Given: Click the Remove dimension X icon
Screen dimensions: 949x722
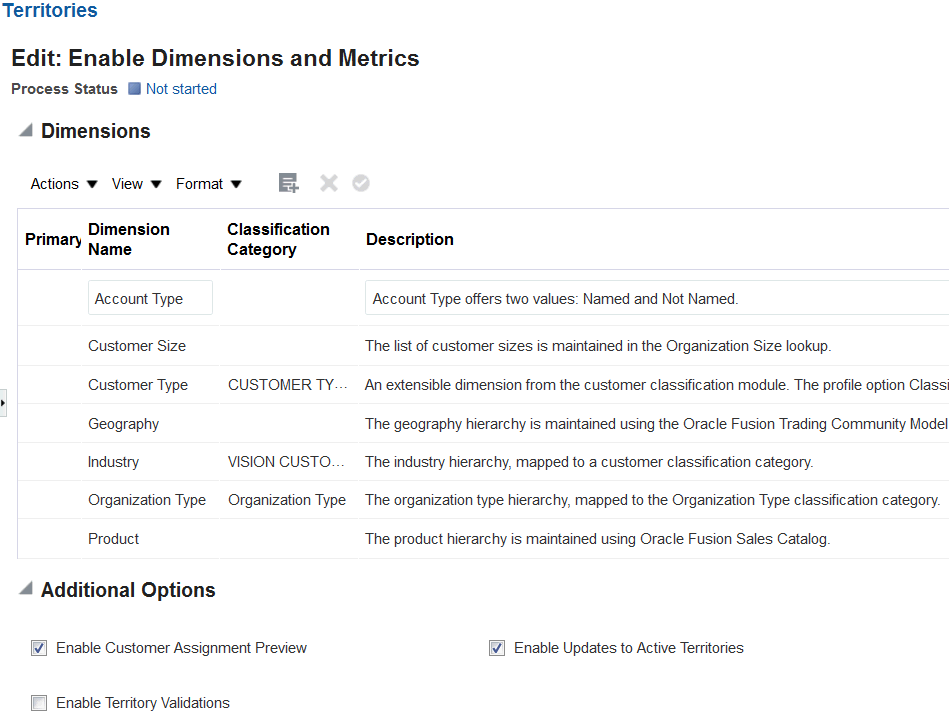Looking at the screenshot, I should (328, 183).
